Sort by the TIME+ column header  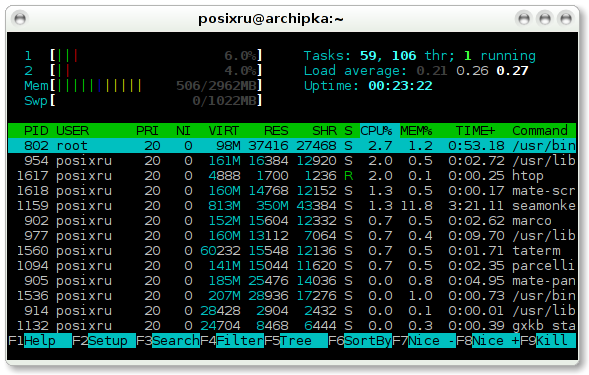click(476, 130)
